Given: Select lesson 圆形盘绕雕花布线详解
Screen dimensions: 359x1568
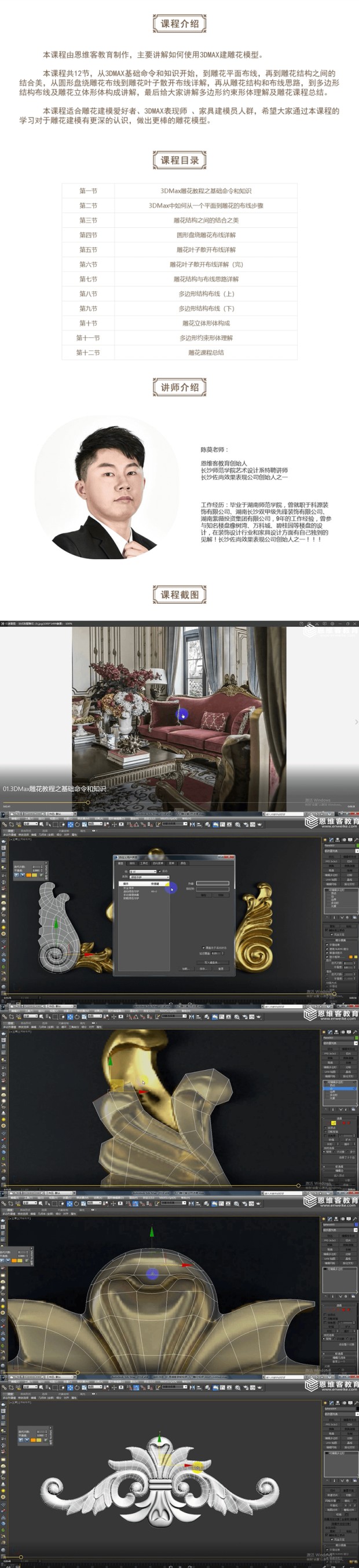Looking at the screenshot, I should (206, 235).
